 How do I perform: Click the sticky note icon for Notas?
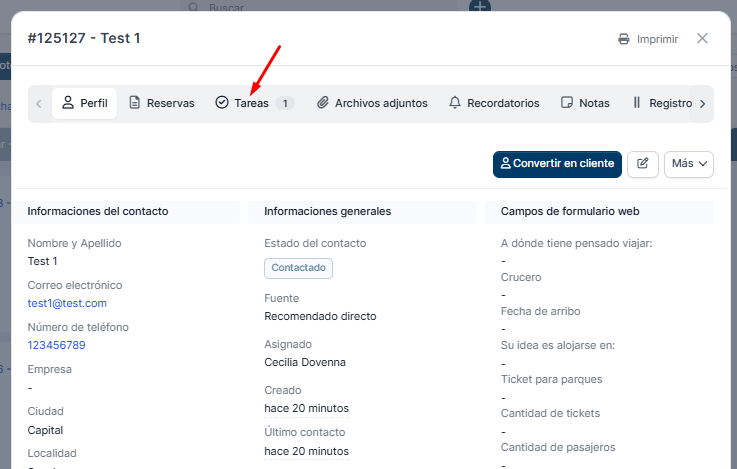pyautogui.click(x=567, y=103)
